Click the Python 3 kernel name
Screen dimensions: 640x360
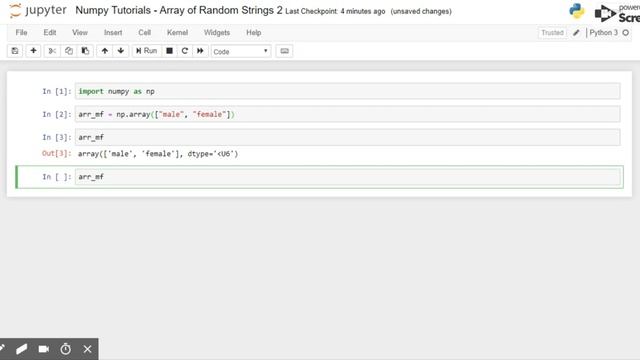tap(603, 33)
